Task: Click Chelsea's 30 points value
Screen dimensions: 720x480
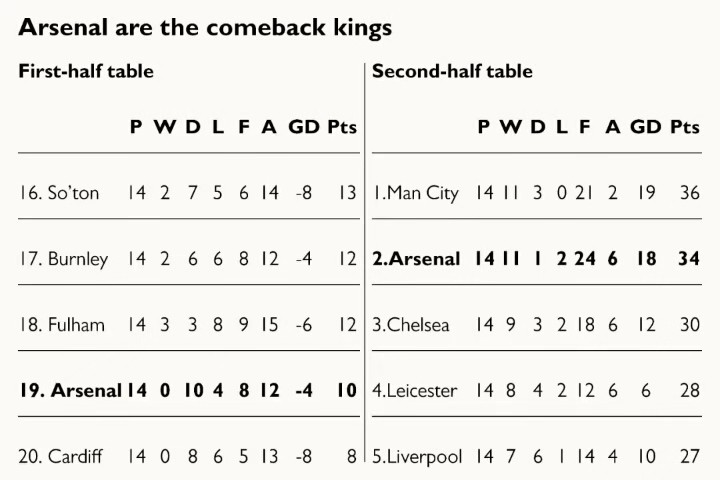Action: pyautogui.click(x=690, y=325)
